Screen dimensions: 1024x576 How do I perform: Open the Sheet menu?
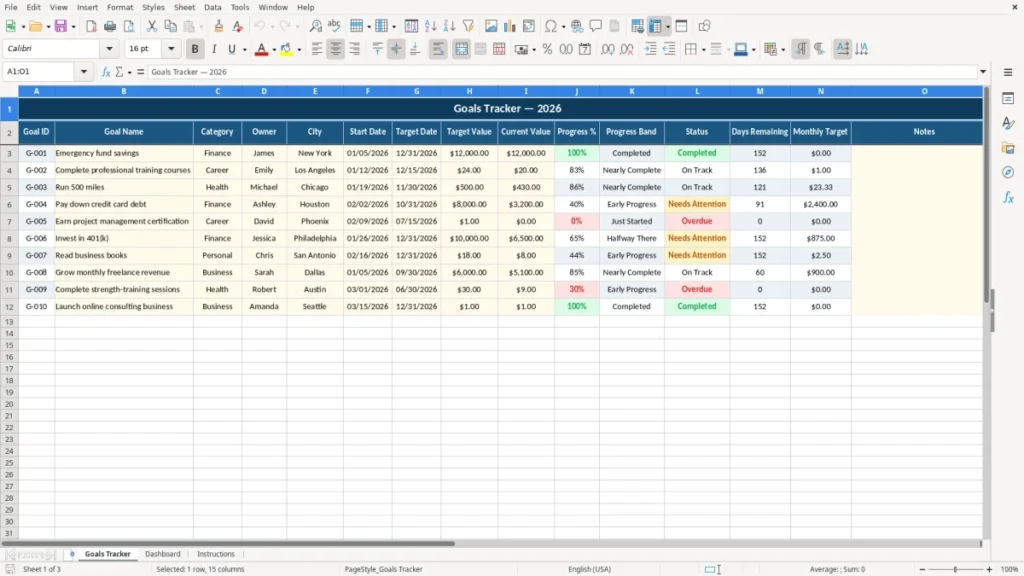184,7
